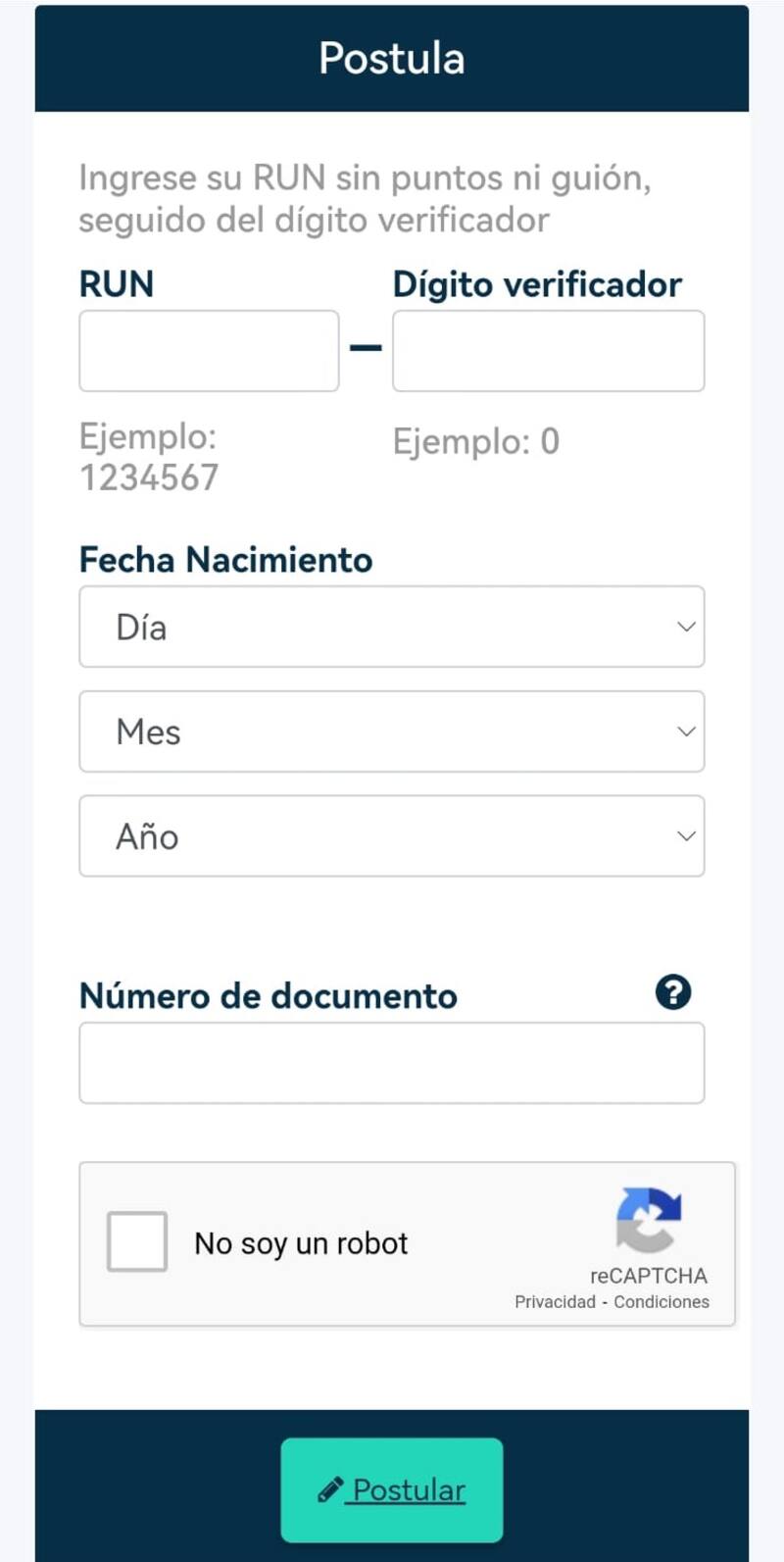Click the pencil icon beside Postular

[x=330, y=1490]
